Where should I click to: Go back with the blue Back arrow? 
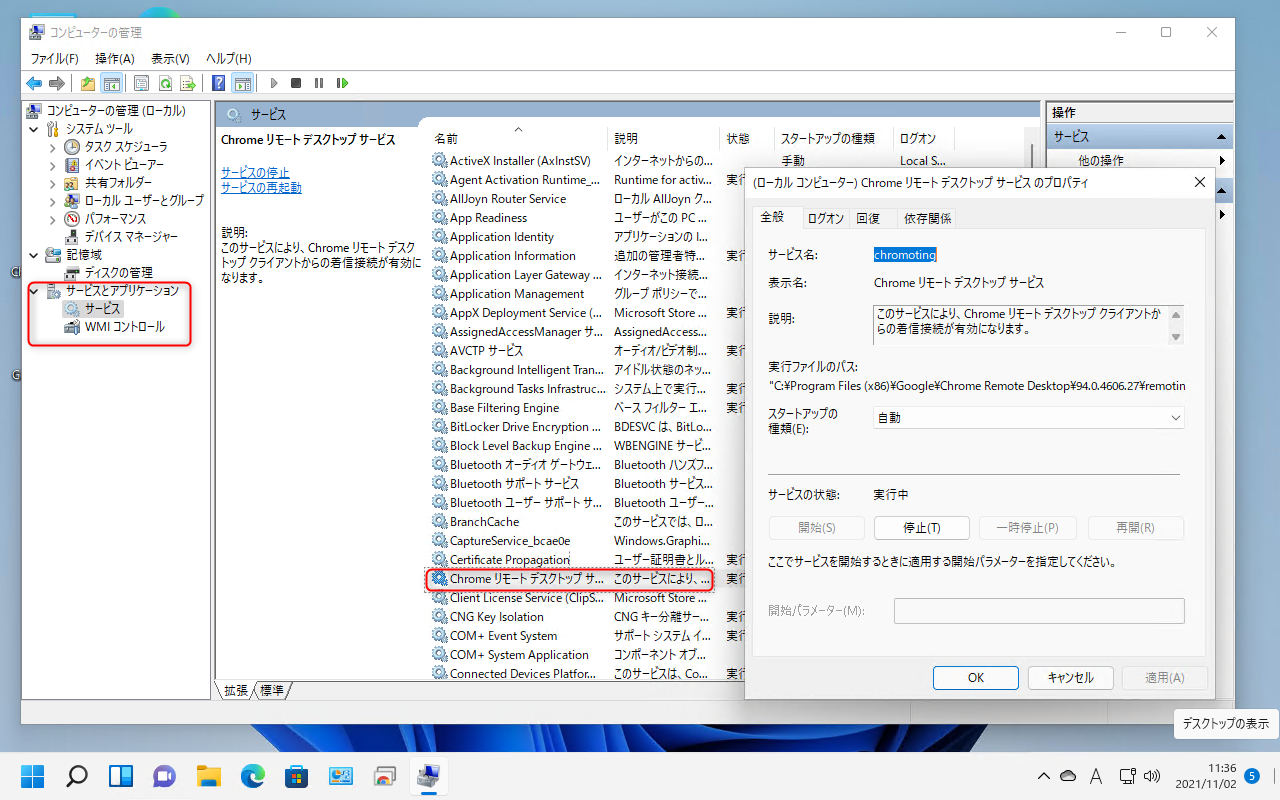(x=34, y=83)
